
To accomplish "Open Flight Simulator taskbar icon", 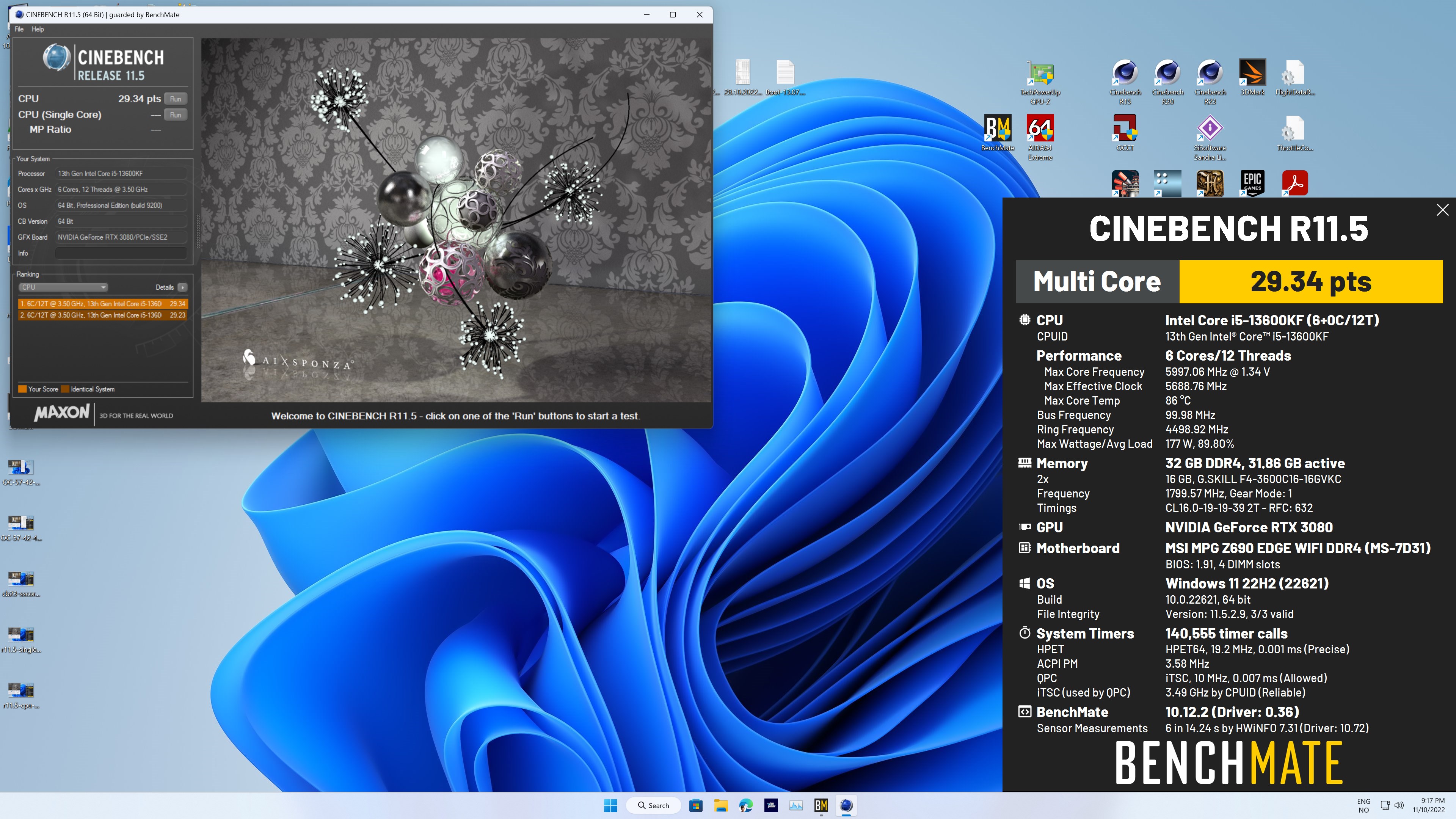I will 771,805.
